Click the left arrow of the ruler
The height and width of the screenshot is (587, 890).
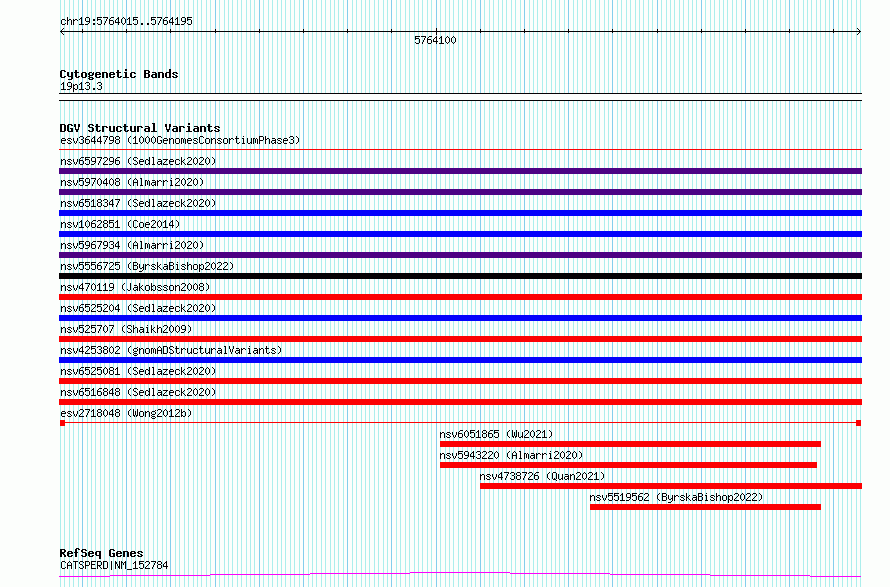click(x=62, y=32)
